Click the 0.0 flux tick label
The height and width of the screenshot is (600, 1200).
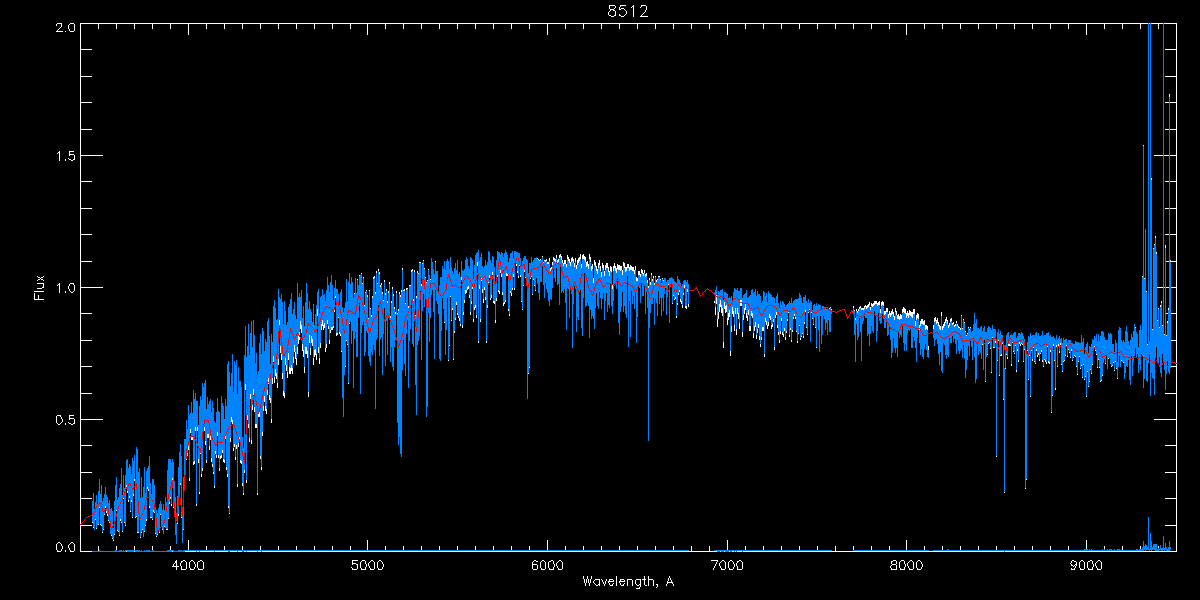(64, 548)
